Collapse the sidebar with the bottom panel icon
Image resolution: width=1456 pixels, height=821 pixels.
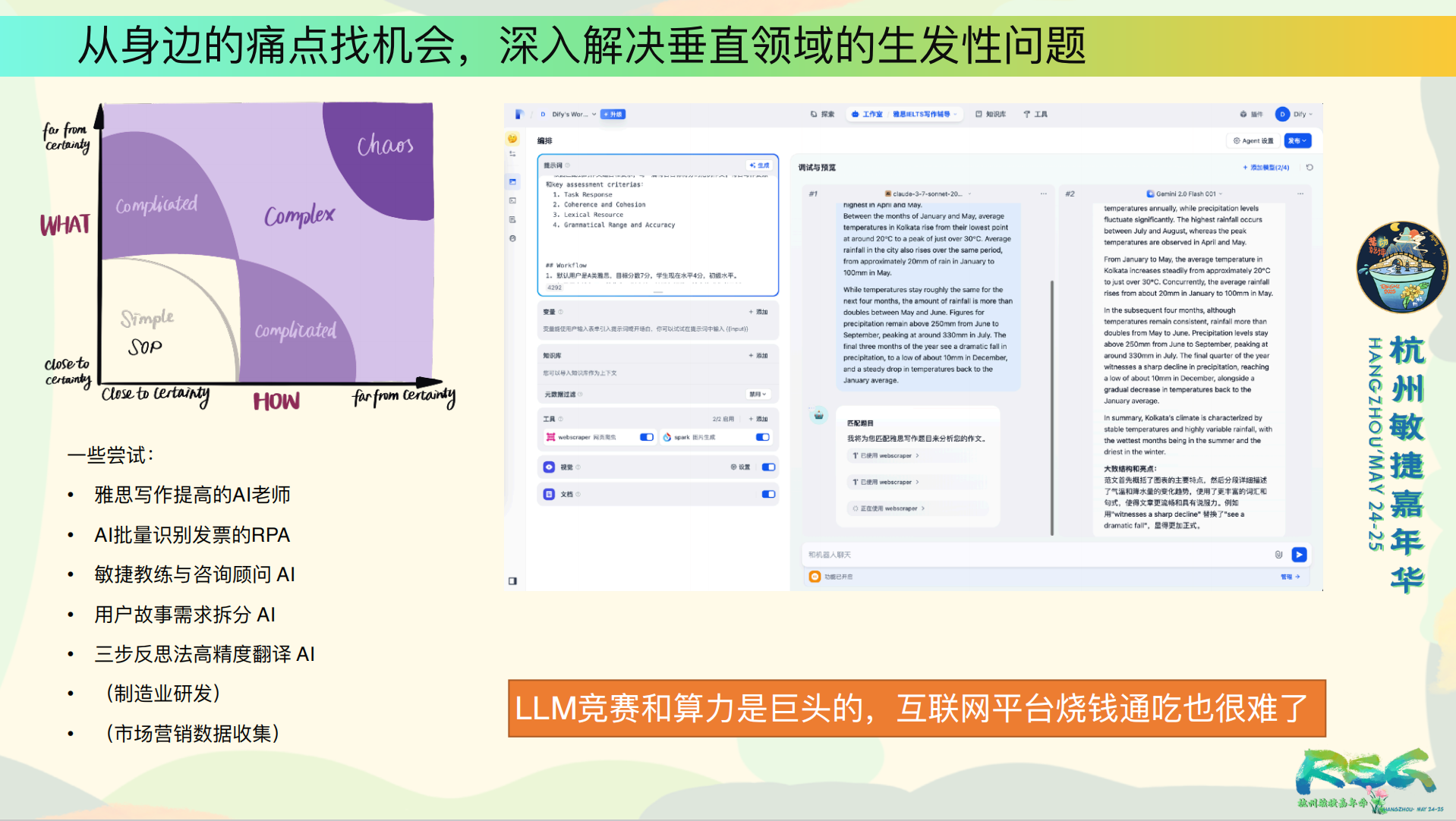click(x=512, y=581)
